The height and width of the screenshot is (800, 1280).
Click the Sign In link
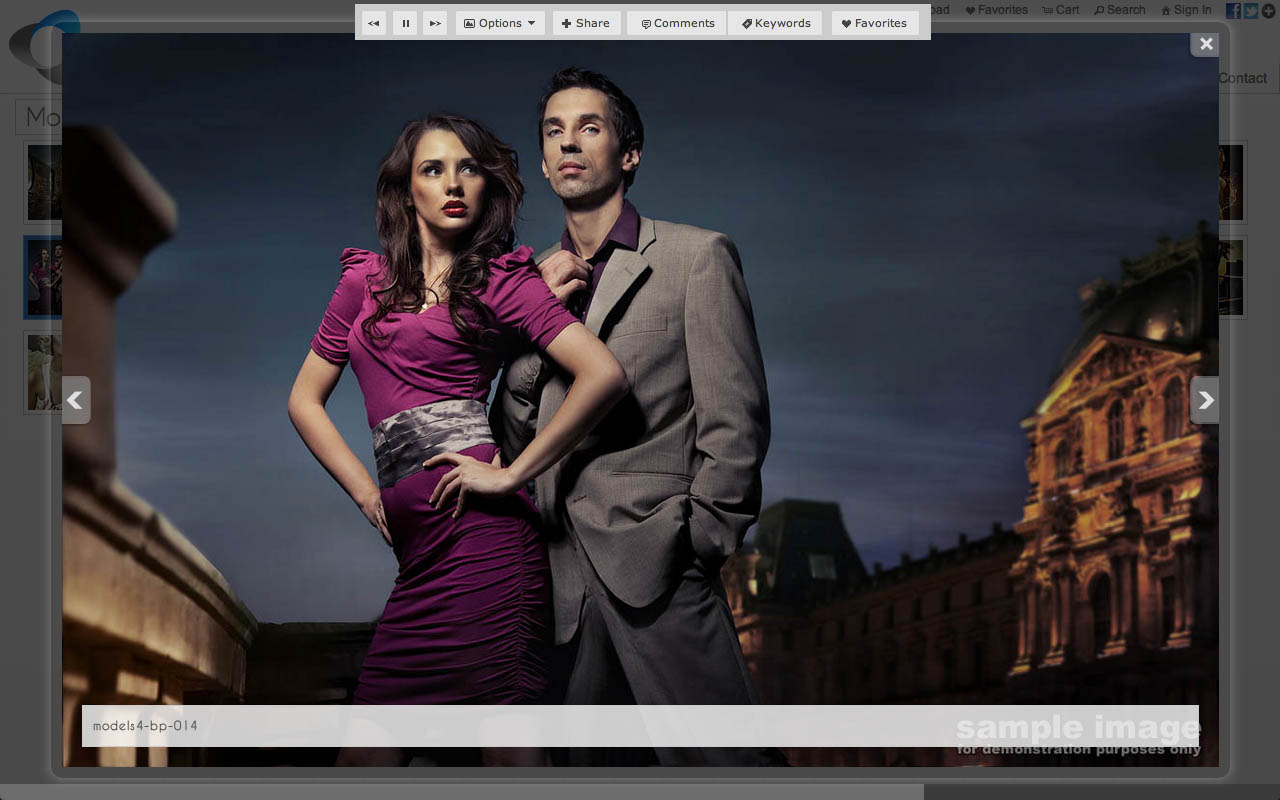(1186, 10)
